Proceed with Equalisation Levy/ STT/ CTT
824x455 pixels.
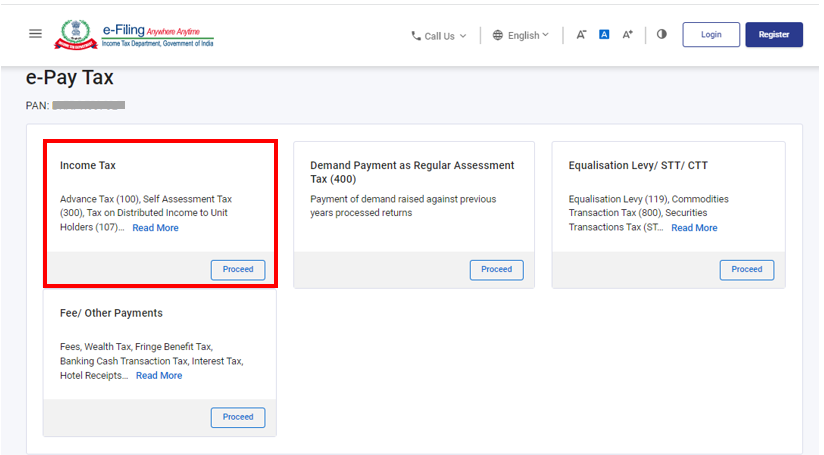coord(746,269)
